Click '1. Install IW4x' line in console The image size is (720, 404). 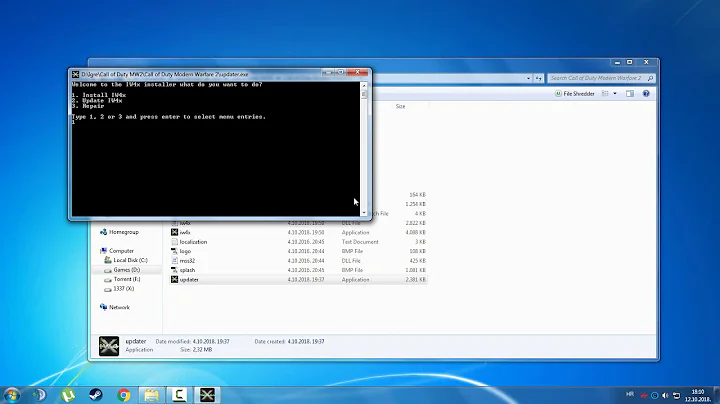[x=99, y=95]
